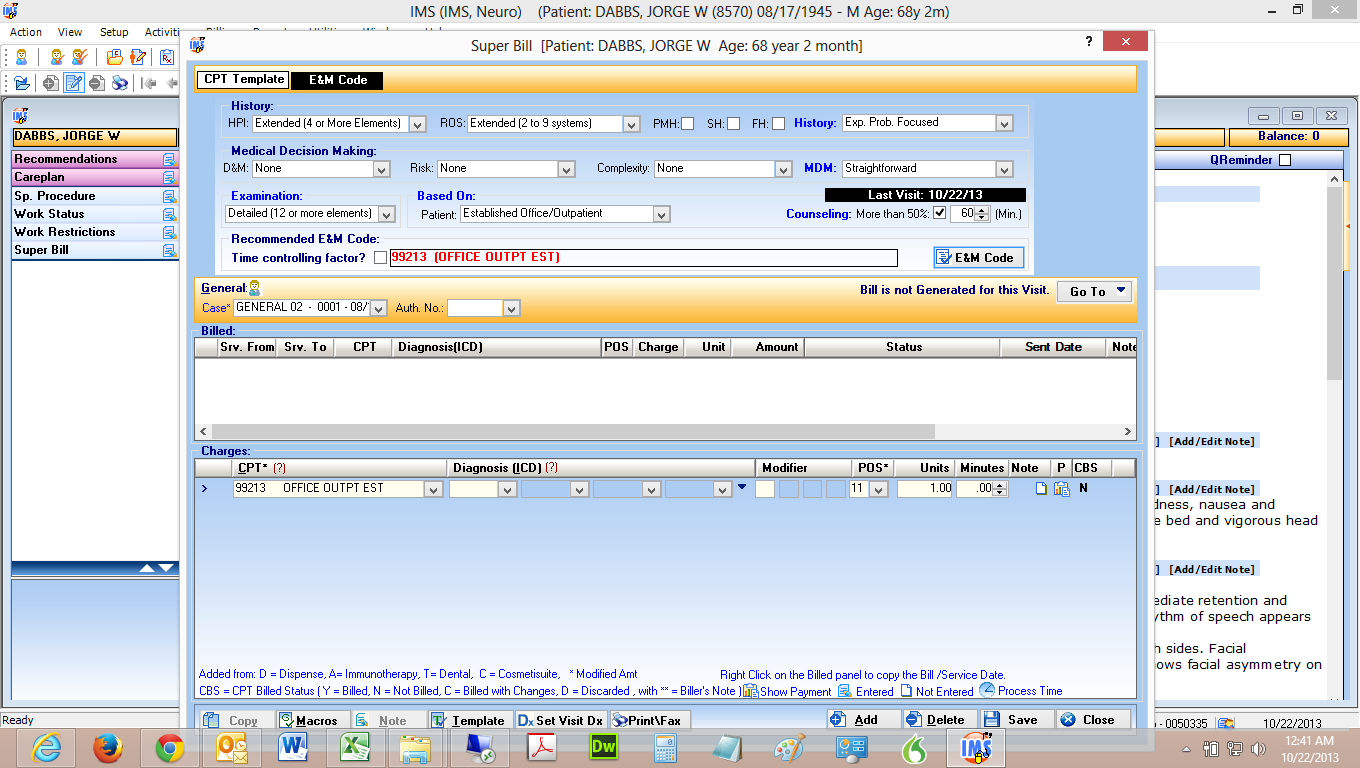Switch to the E&M Code tab
The image size is (1360, 768).
(337, 80)
